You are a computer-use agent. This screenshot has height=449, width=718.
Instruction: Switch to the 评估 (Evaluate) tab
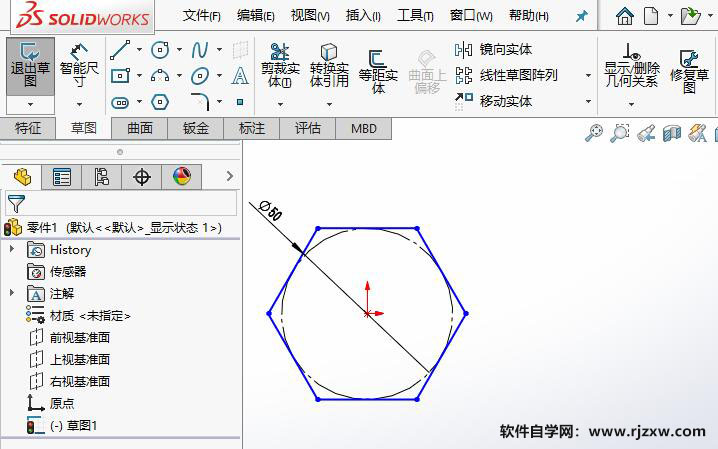[x=307, y=128]
